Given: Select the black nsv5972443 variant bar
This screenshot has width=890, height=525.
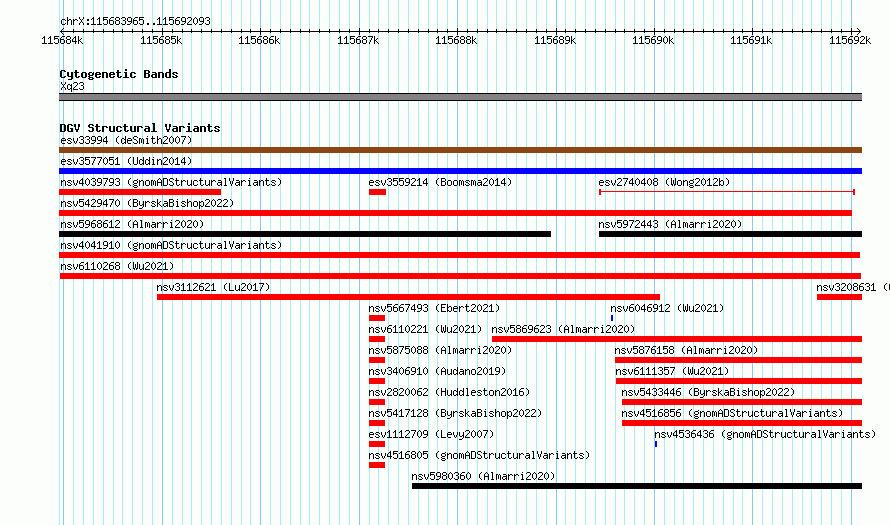Looking at the screenshot, I should pyautogui.click(x=731, y=234).
